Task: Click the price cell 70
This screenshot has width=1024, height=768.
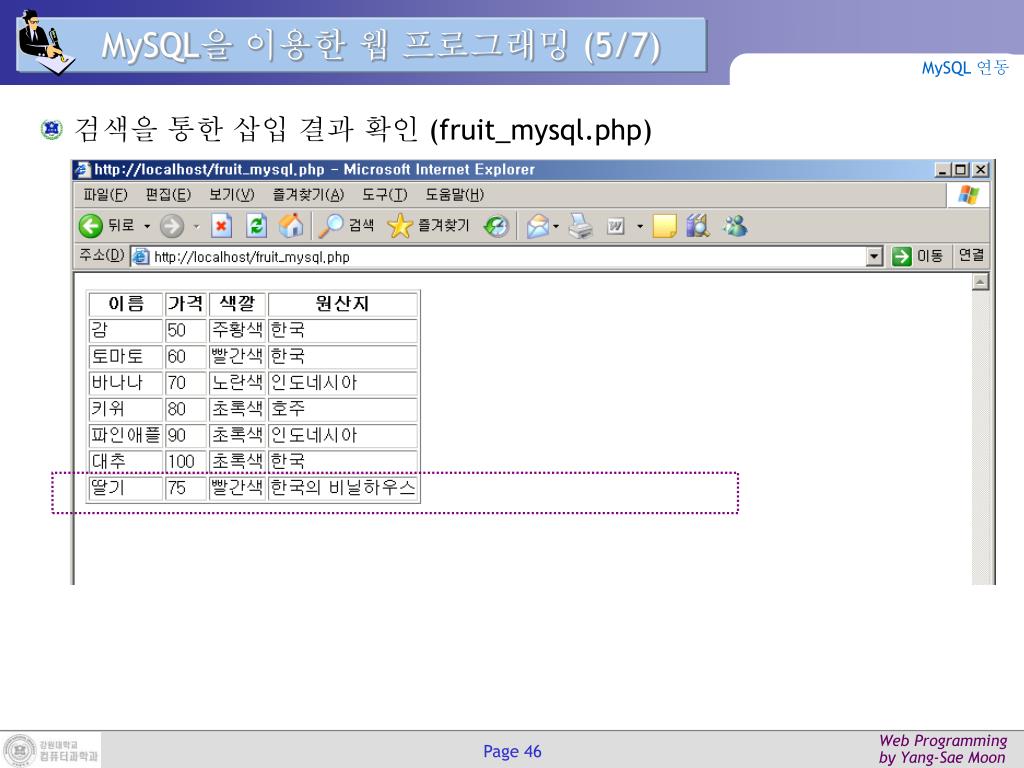Action: coord(185,383)
